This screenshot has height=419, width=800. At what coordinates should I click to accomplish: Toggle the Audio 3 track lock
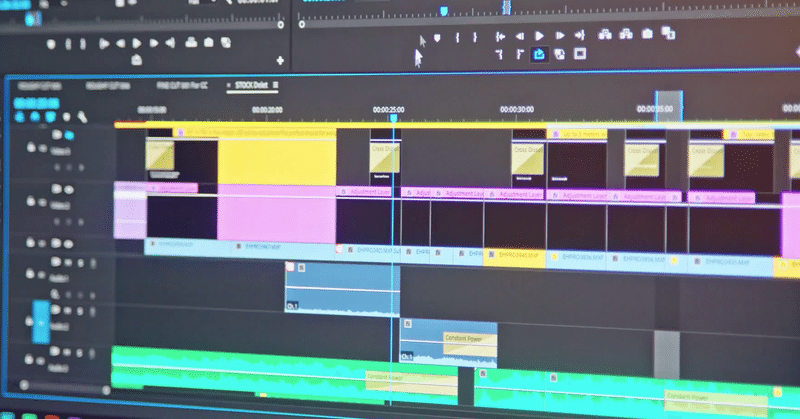pyautogui.click(x=29, y=360)
